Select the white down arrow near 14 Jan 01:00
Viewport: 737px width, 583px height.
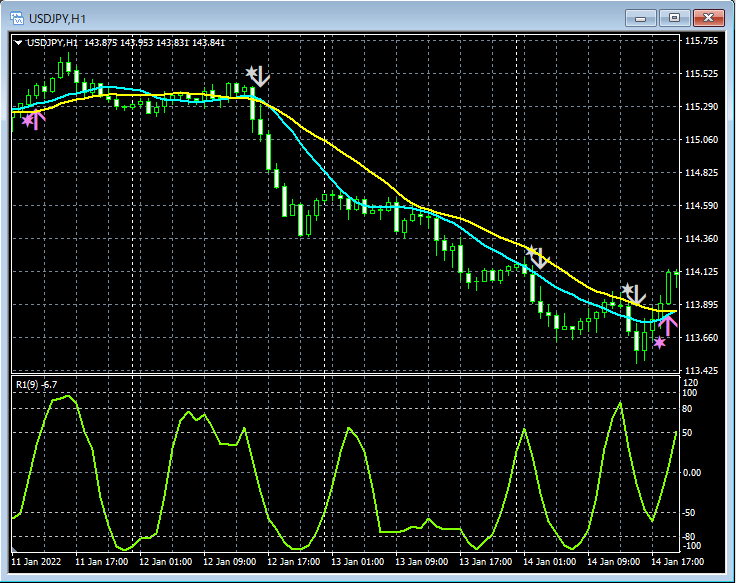coord(540,259)
